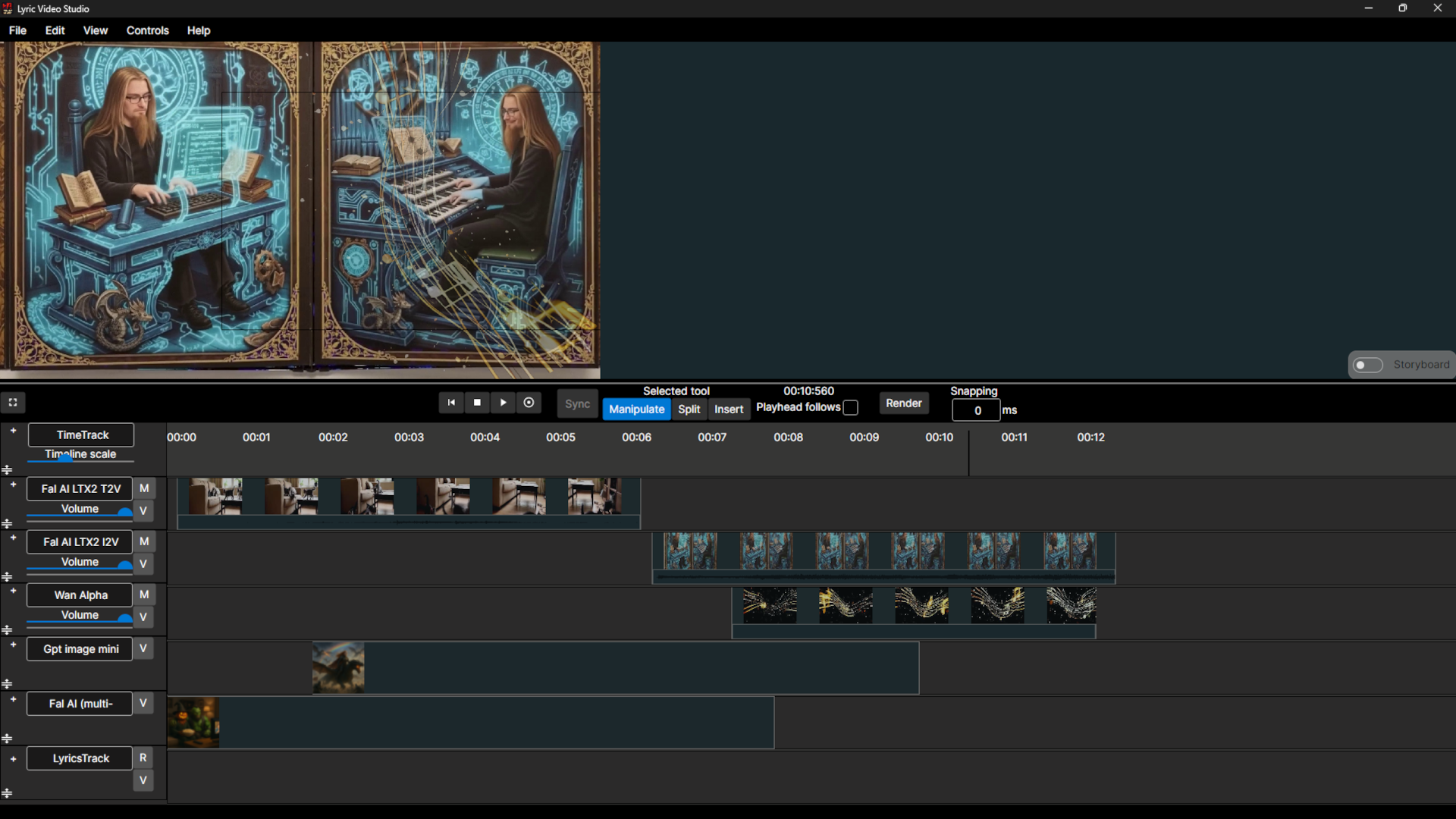Toggle the Storyboard switch

point(1369,365)
